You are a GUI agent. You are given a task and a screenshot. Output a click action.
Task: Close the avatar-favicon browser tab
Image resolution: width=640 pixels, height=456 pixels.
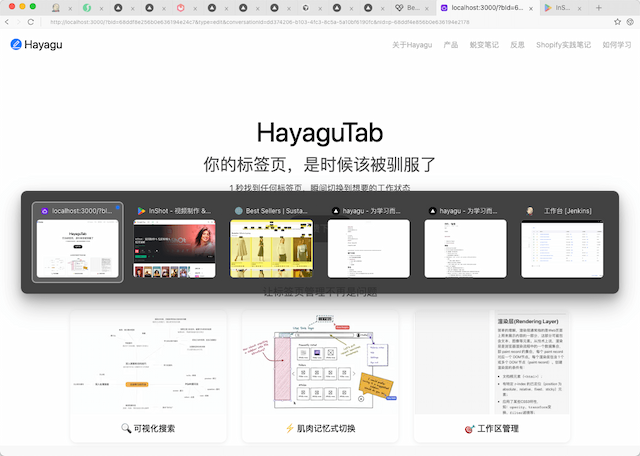coord(70,8)
